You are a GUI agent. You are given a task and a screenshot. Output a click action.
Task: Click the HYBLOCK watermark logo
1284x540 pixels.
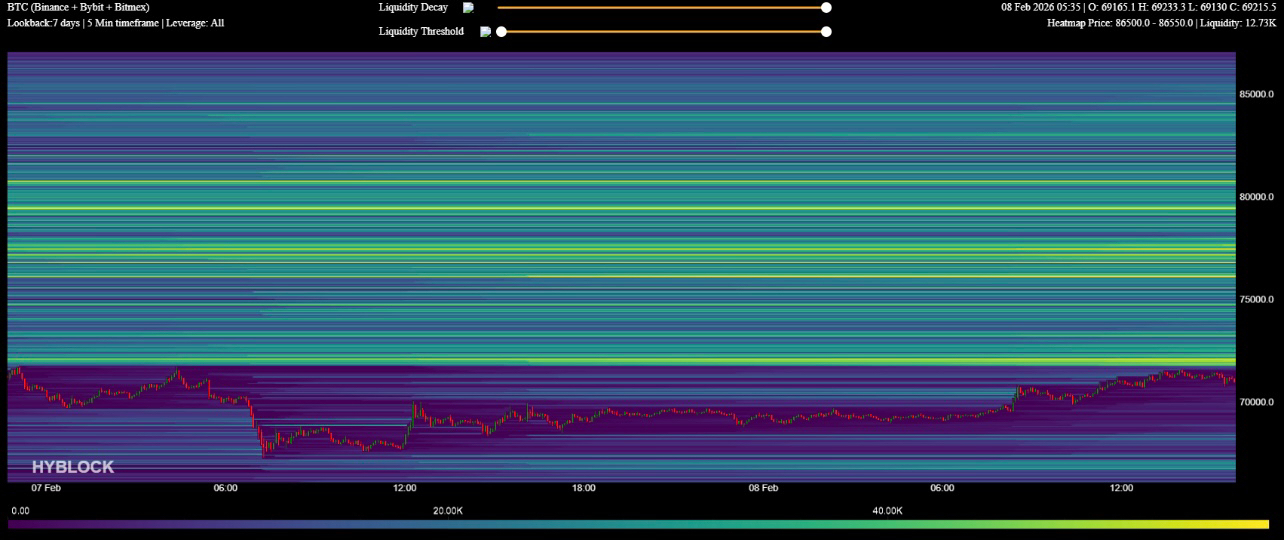click(73, 467)
